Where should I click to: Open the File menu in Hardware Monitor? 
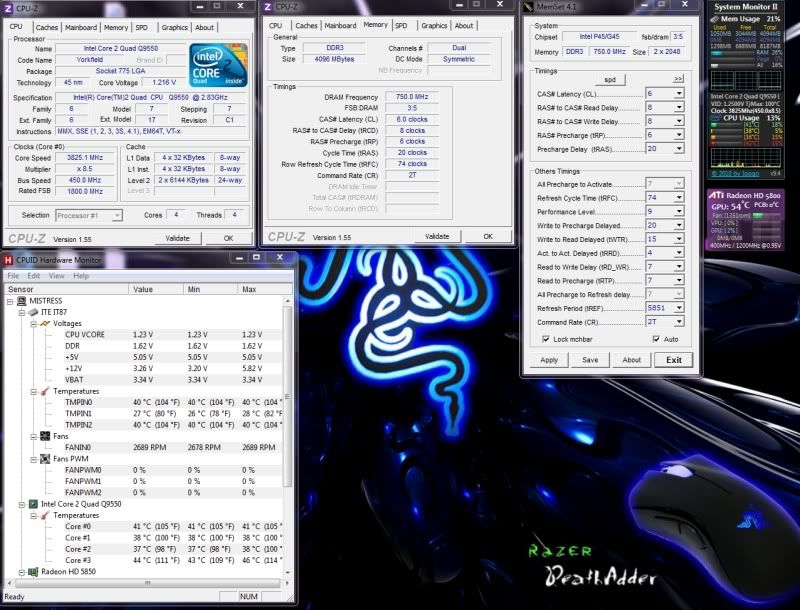pos(13,276)
